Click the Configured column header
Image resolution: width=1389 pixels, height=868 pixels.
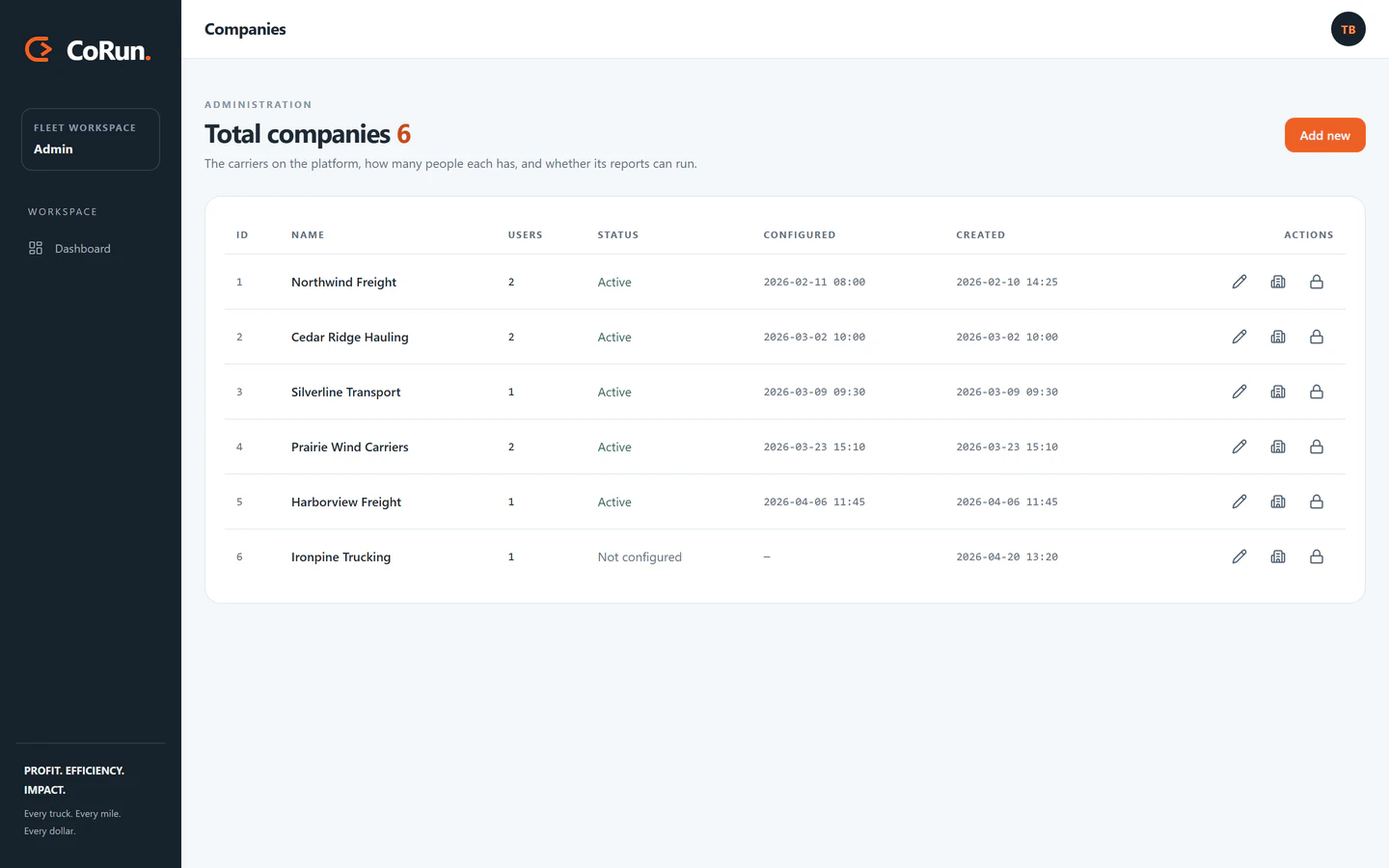click(800, 234)
